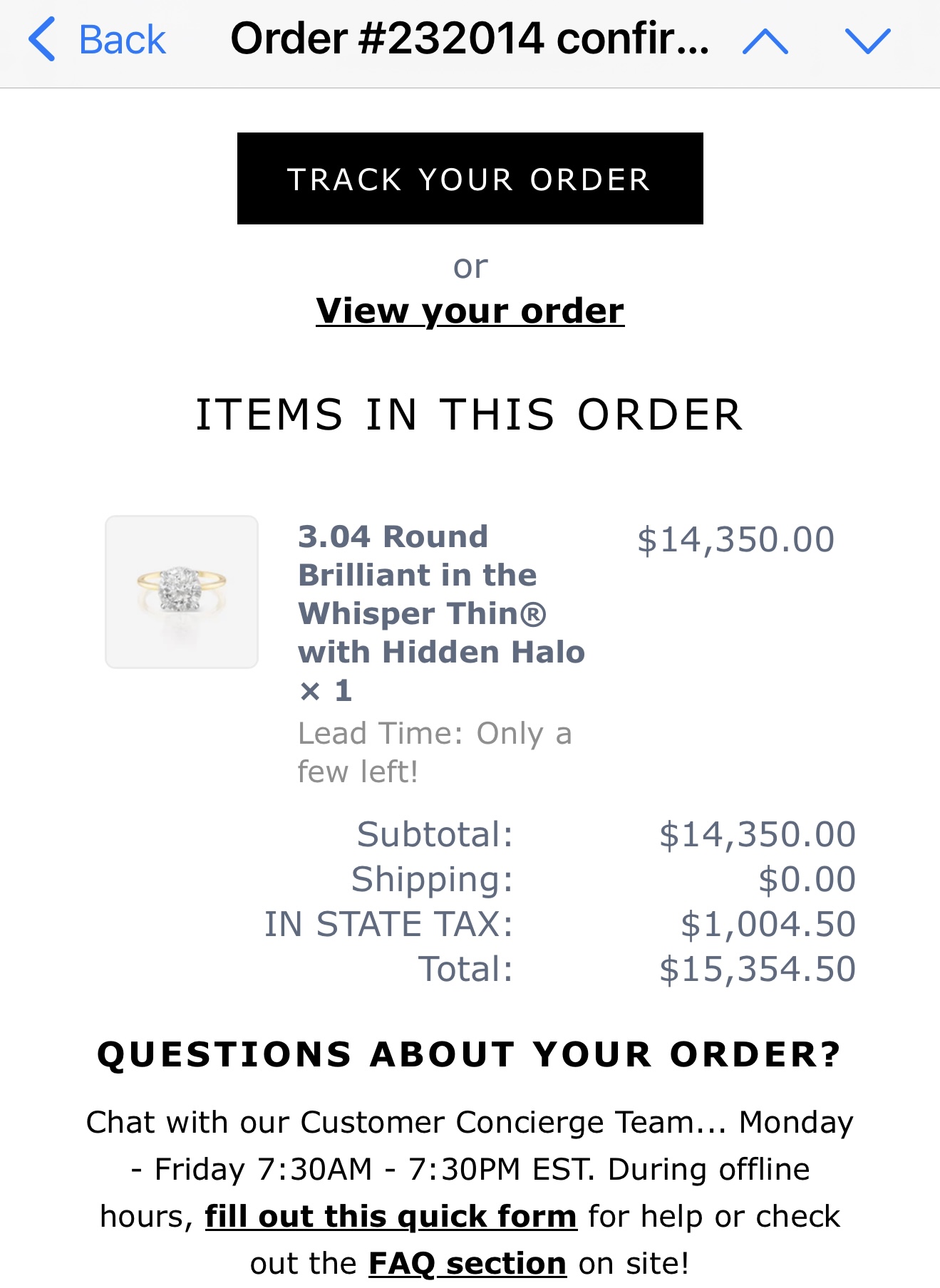
Task: Tap the Questions About Your Order heading
Action: (470, 1054)
